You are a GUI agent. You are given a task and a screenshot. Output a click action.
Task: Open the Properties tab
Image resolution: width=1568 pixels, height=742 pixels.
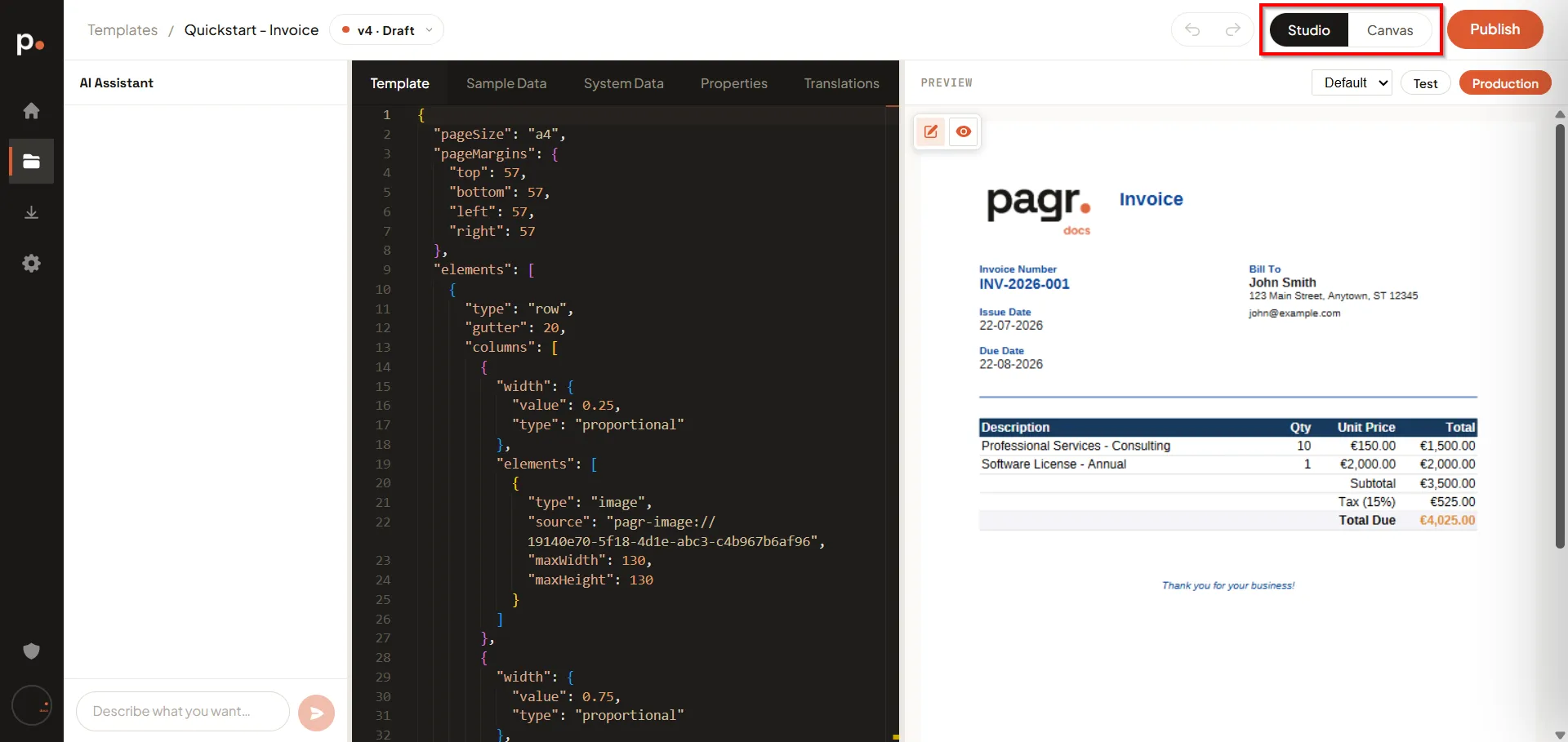[x=733, y=83]
